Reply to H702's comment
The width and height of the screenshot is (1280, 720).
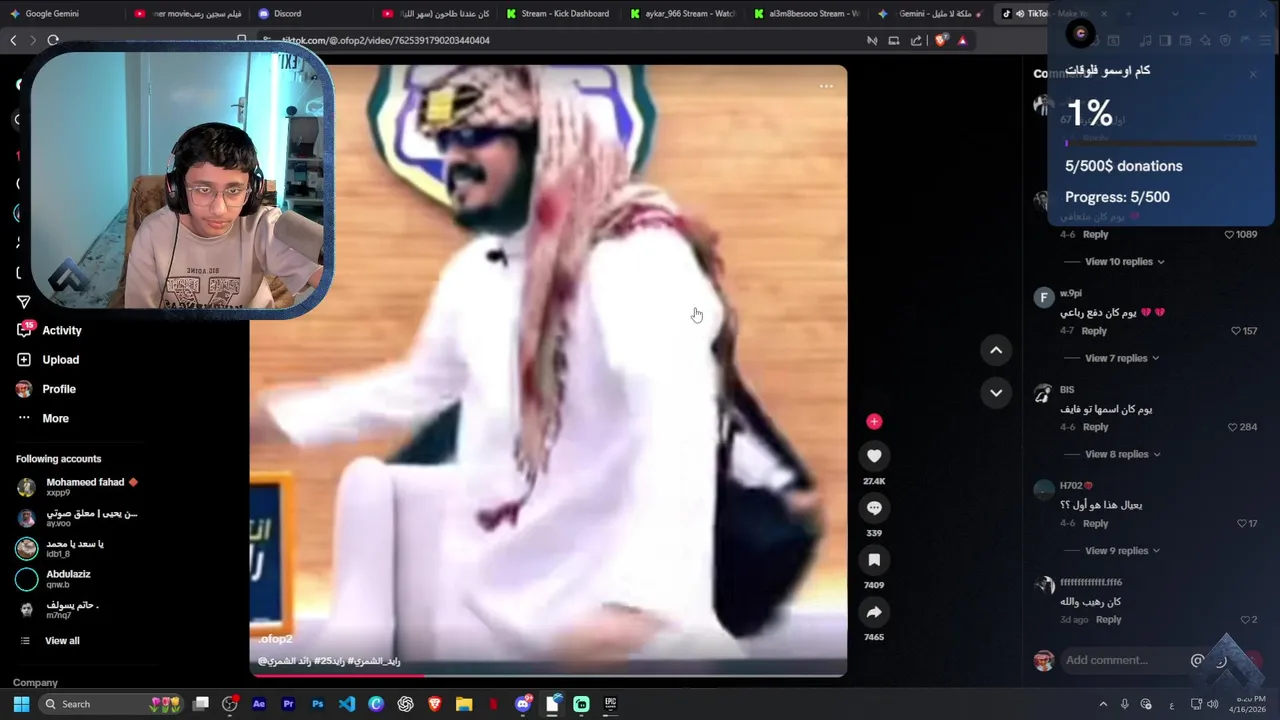(x=1096, y=523)
